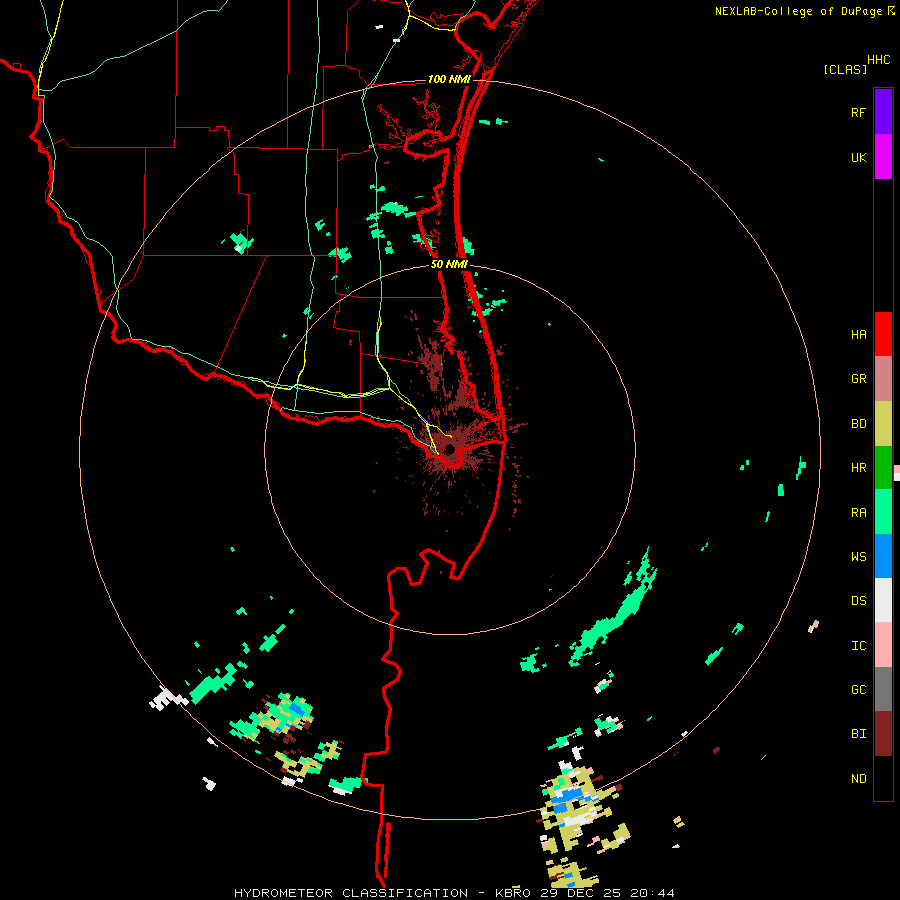Click the 'WS' legend label

click(x=858, y=556)
